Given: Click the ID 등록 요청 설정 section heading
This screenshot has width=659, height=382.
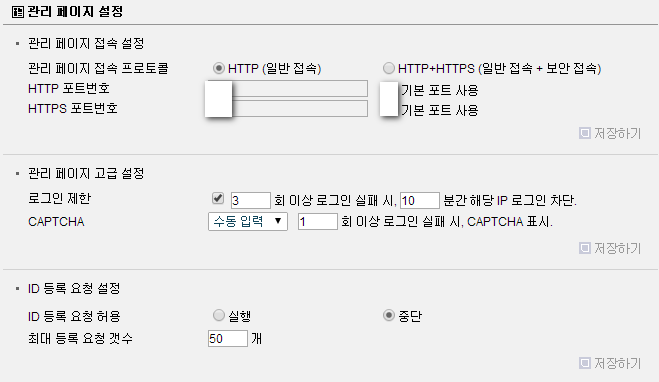Looking at the screenshot, I should point(74,288).
